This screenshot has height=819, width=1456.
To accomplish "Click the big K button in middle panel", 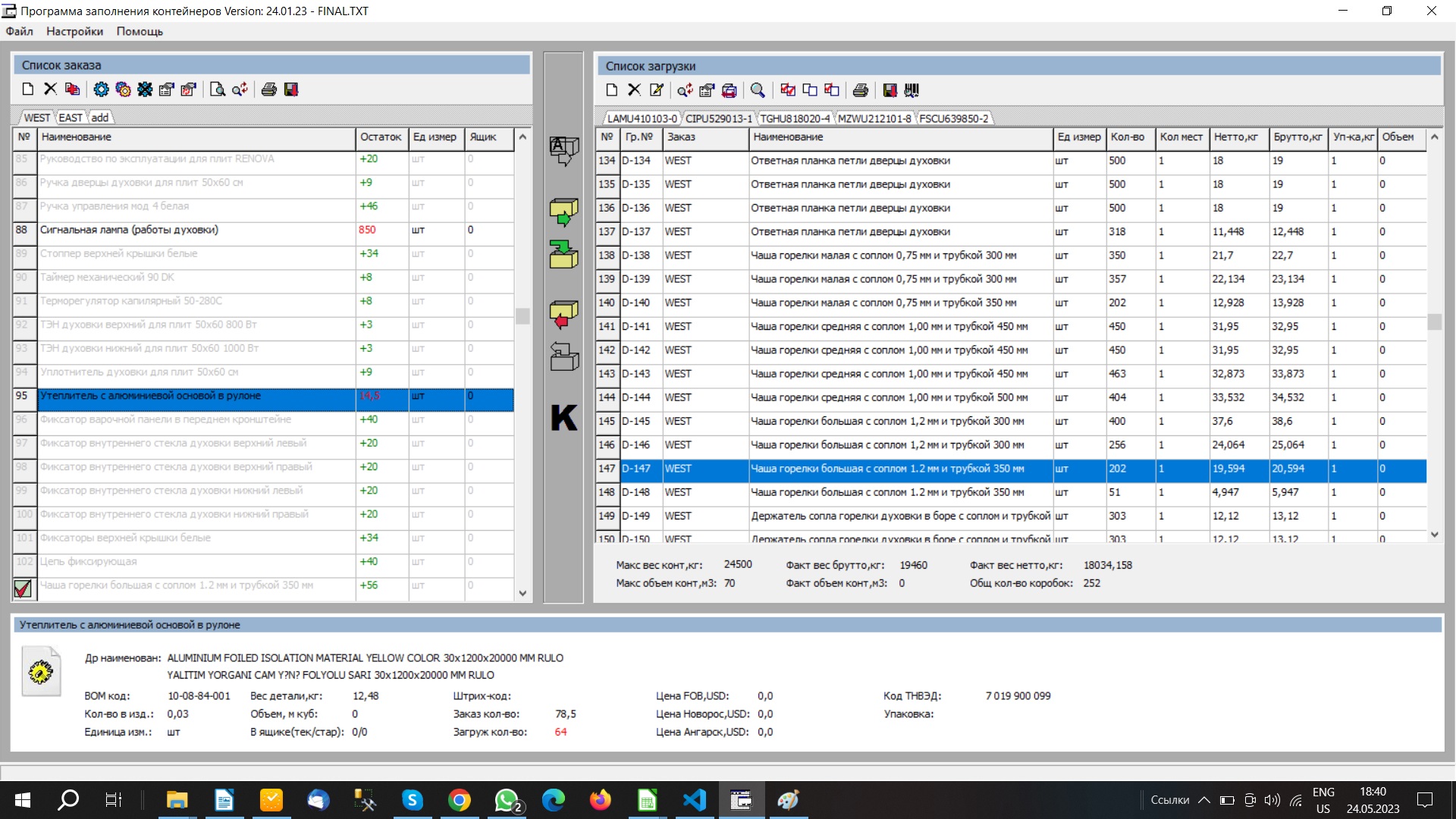I will (563, 418).
